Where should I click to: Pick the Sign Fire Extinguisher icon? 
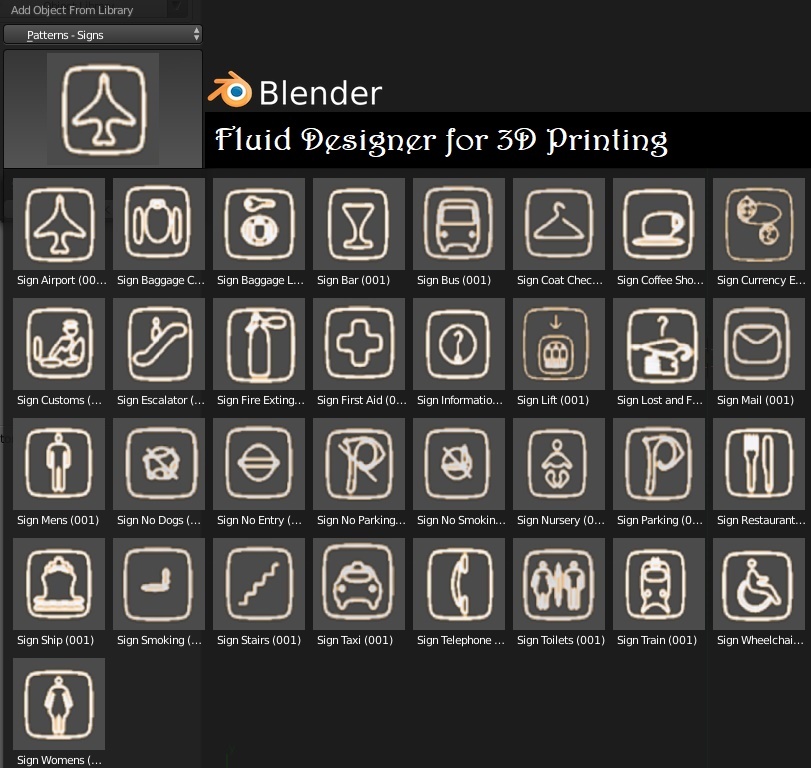point(259,344)
